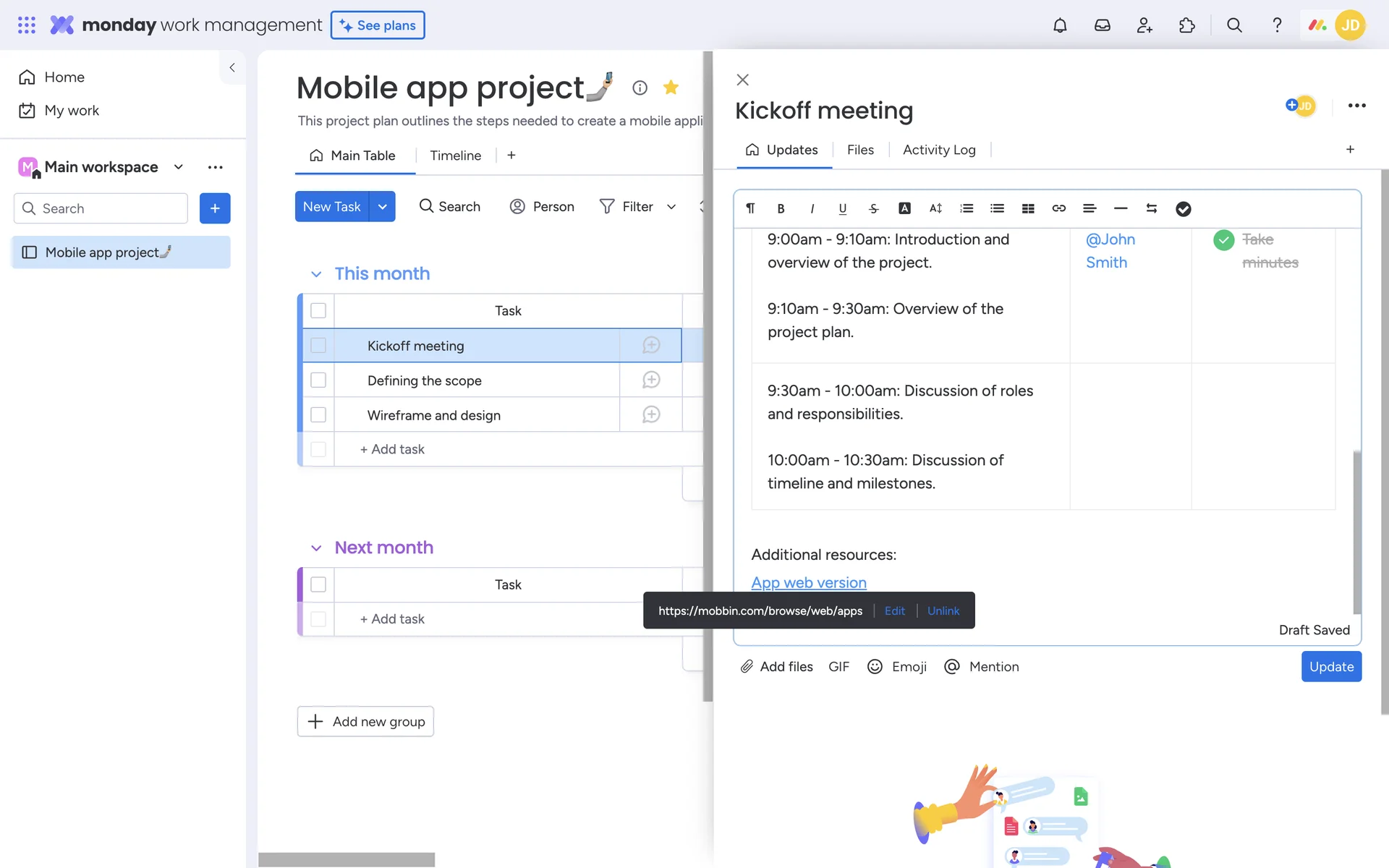Toggle strikethrough formatting in editor
The width and height of the screenshot is (1389, 868).
[873, 208]
